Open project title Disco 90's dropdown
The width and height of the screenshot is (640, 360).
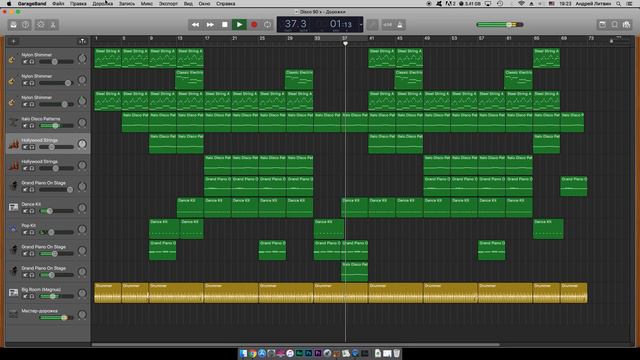[321, 12]
